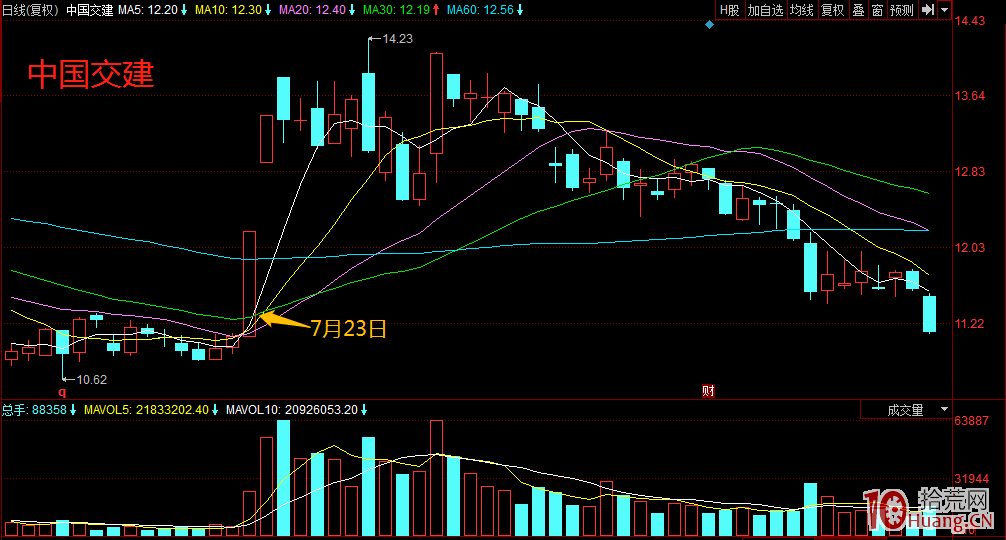Open the 复权 adjustment option
Image resolution: width=1006 pixels, height=540 pixels.
click(x=833, y=10)
